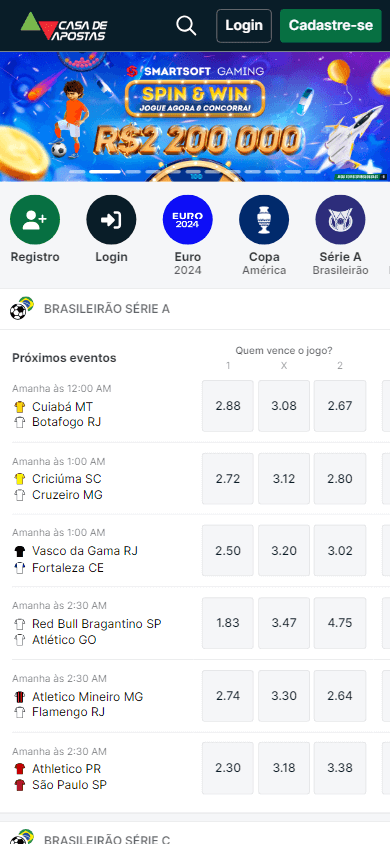390x844 pixels.
Task: Tap the Login arrow shortcut icon
Action: click(111, 220)
